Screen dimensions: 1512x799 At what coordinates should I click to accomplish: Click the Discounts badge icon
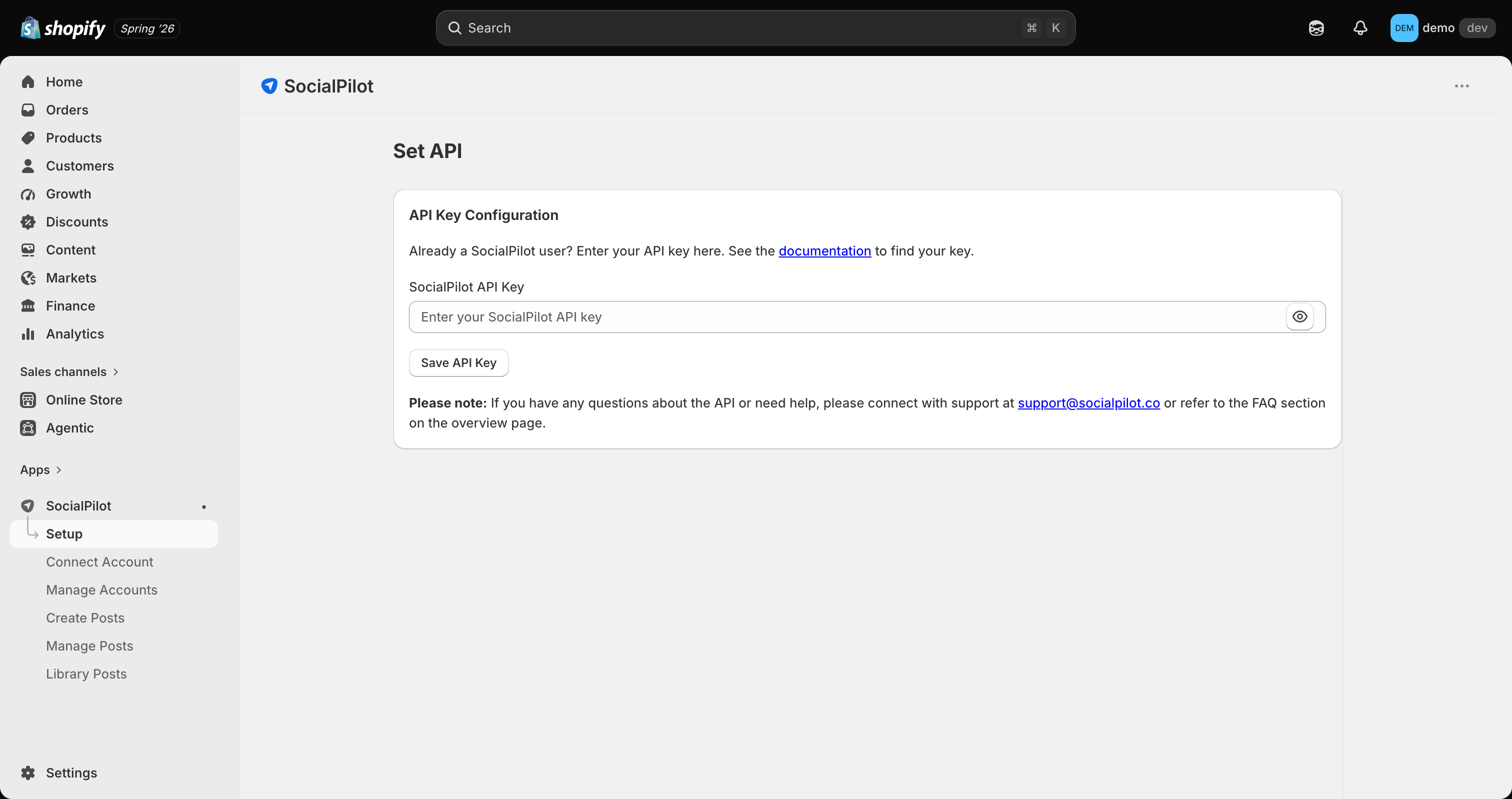tap(27, 222)
